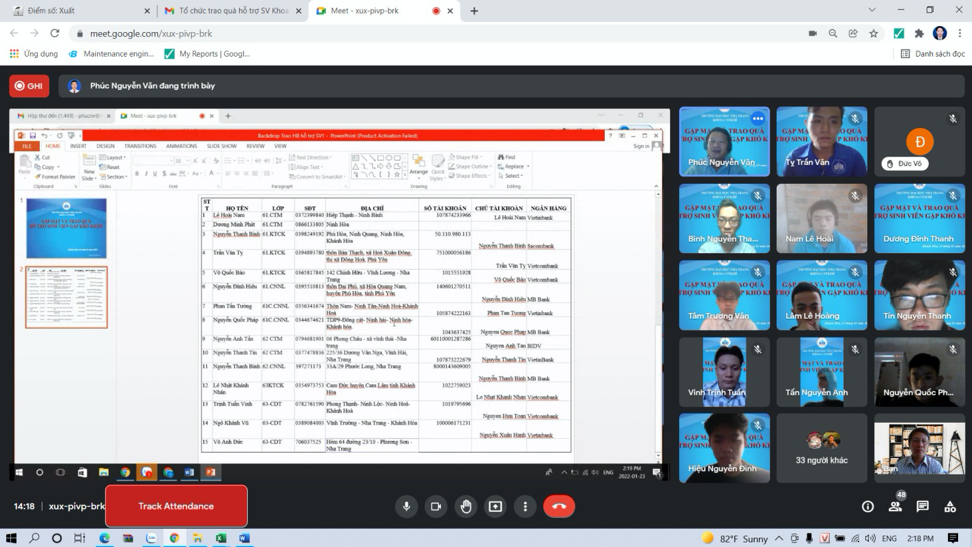Toggle the camera in Meet controls
The image size is (972, 547).
pos(436,506)
